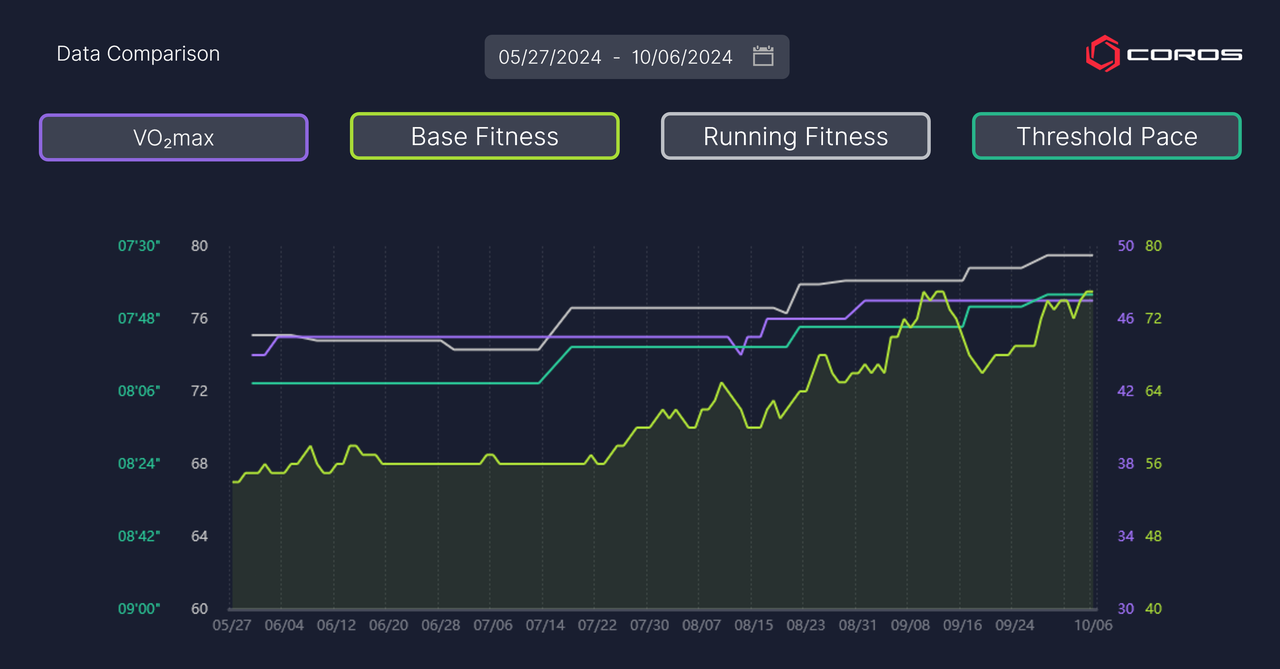The width and height of the screenshot is (1280, 669).
Task: Select the start date 05/27/2024
Action: pyautogui.click(x=550, y=57)
